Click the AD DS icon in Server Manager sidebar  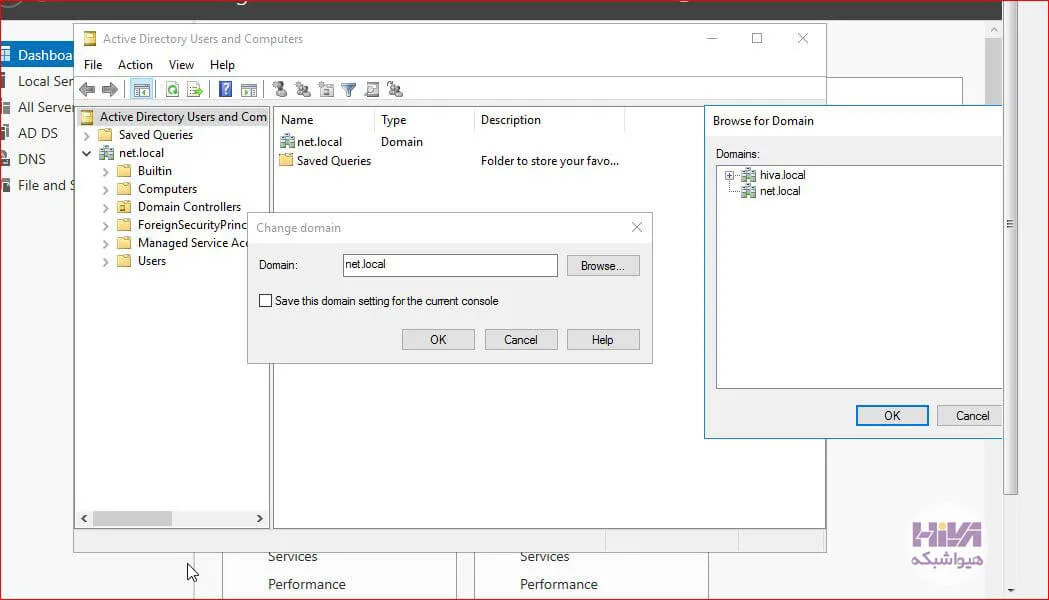tap(6, 133)
